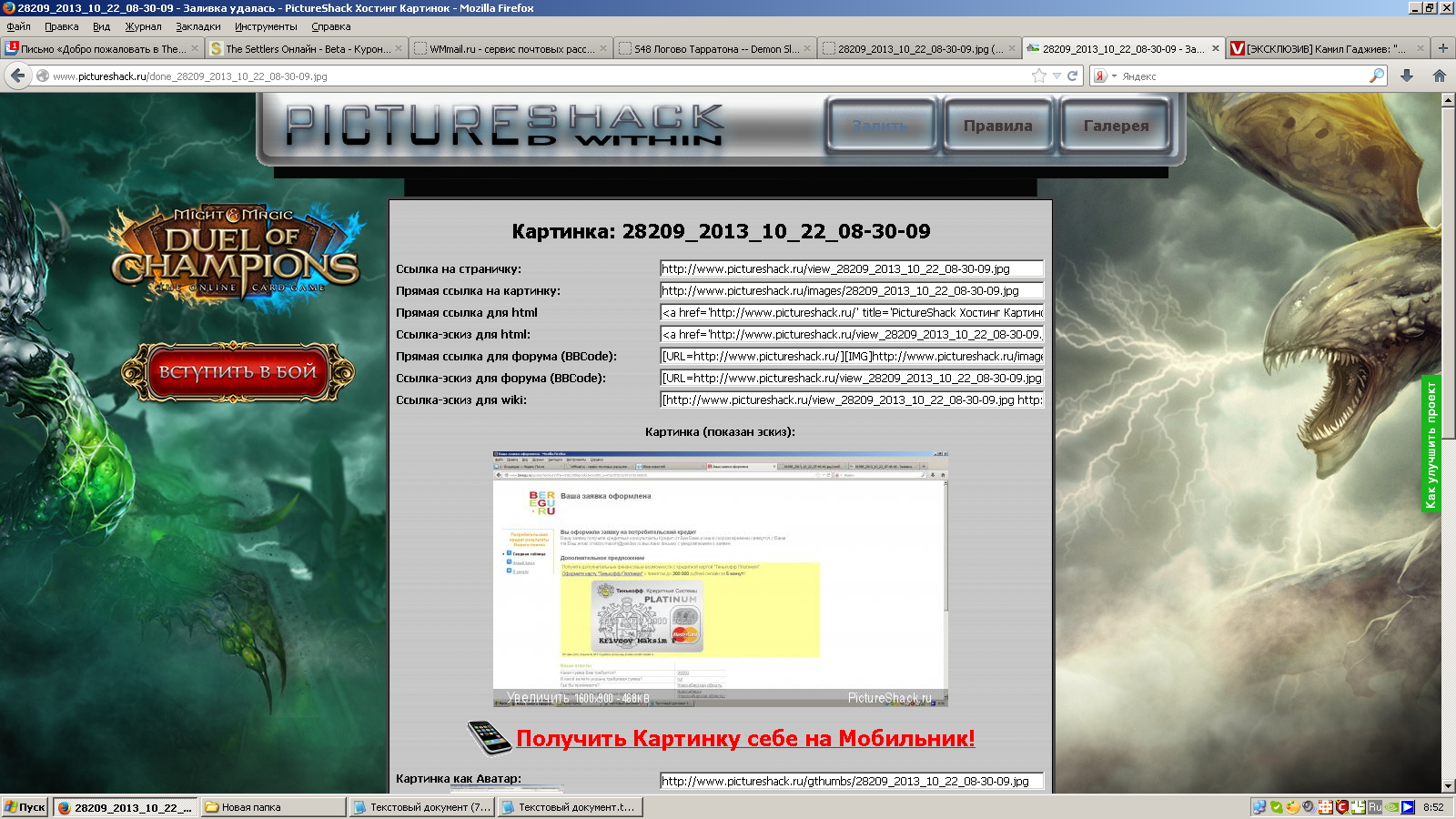Select the 'Прямая ссылка для html' code field
Screen dimensions: 1456x819
(x=851, y=312)
